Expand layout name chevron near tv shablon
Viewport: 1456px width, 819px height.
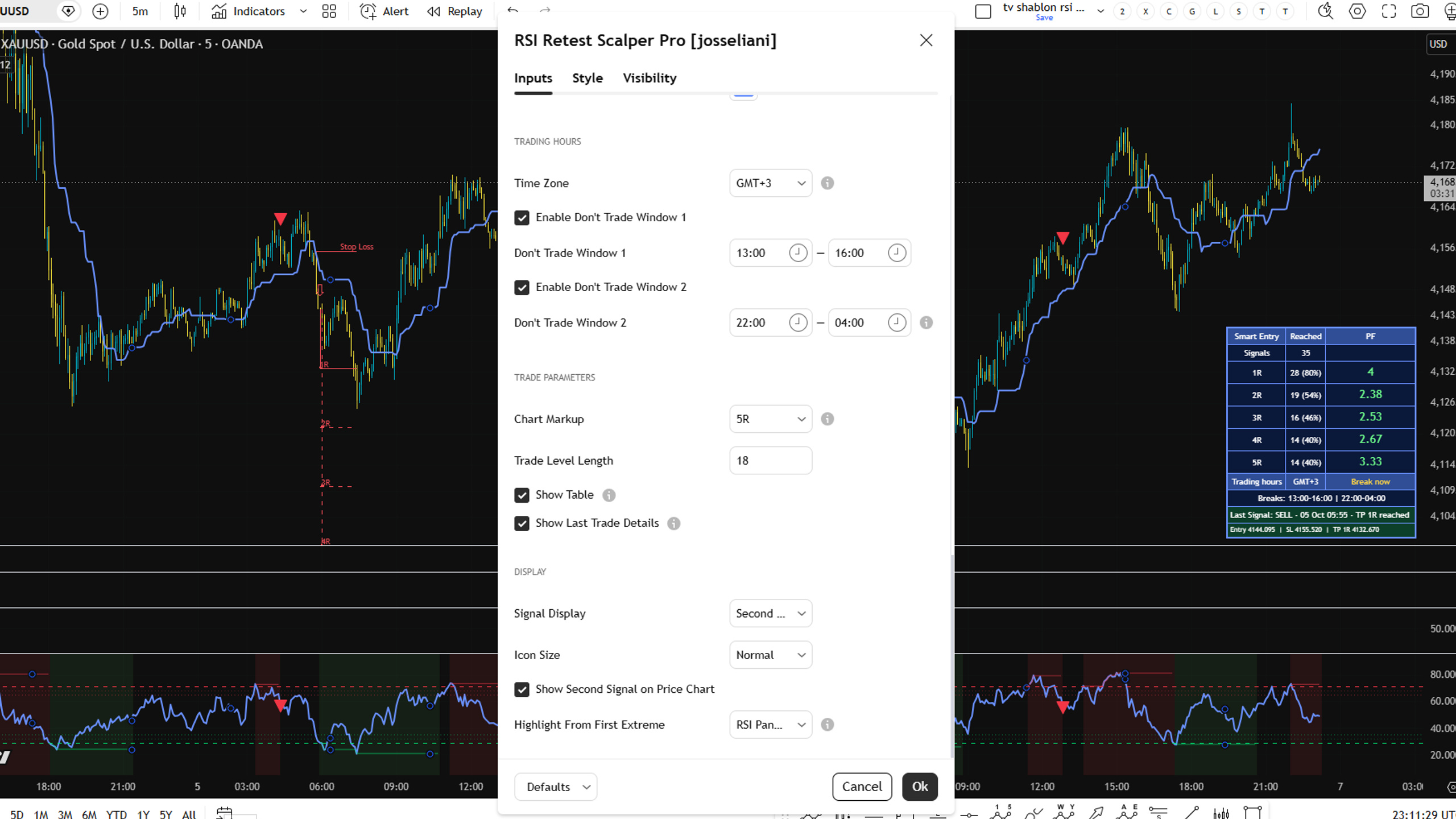pyautogui.click(x=1101, y=11)
